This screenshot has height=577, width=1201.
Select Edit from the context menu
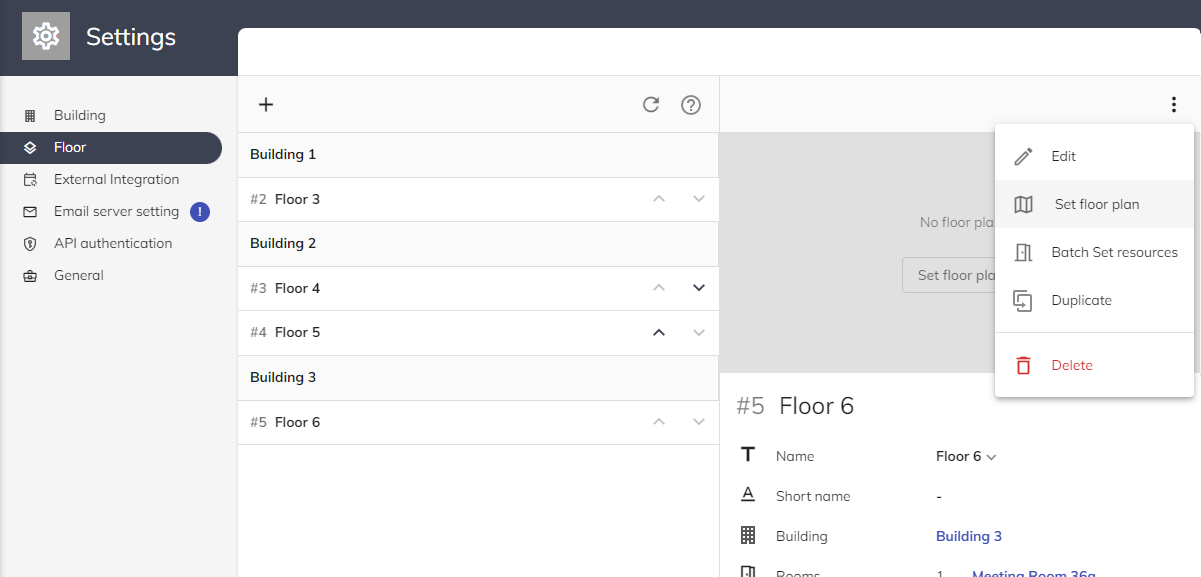(x=1063, y=157)
